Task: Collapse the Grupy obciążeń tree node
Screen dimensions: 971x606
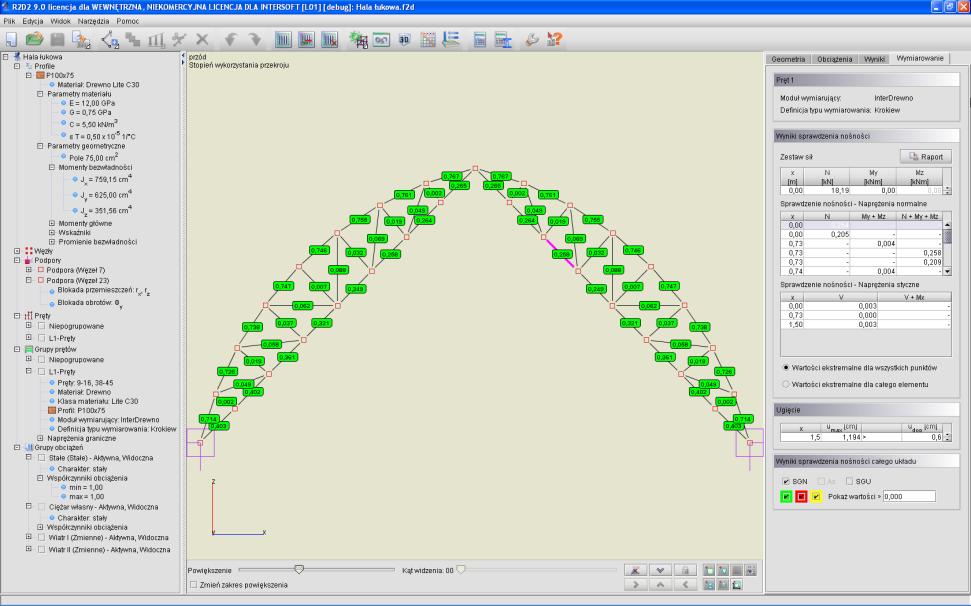Action: pos(17,448)
